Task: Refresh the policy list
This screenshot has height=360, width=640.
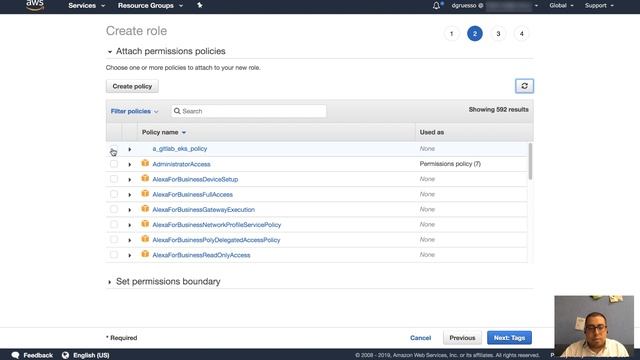Action: [x=524, y=86]
